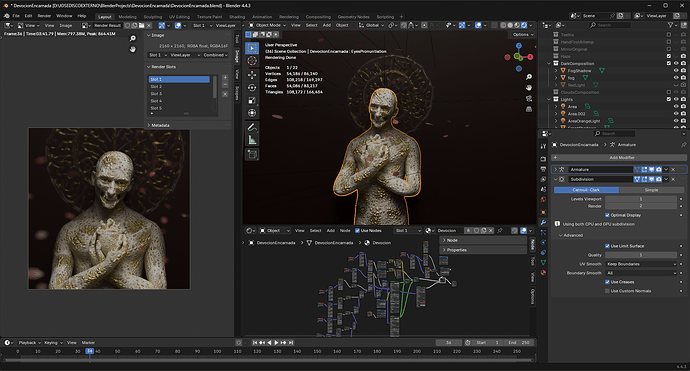The height and width of the screenshot is (371, 690).
Task: Expand the Armature modifier panel
Action: point(556,169)
